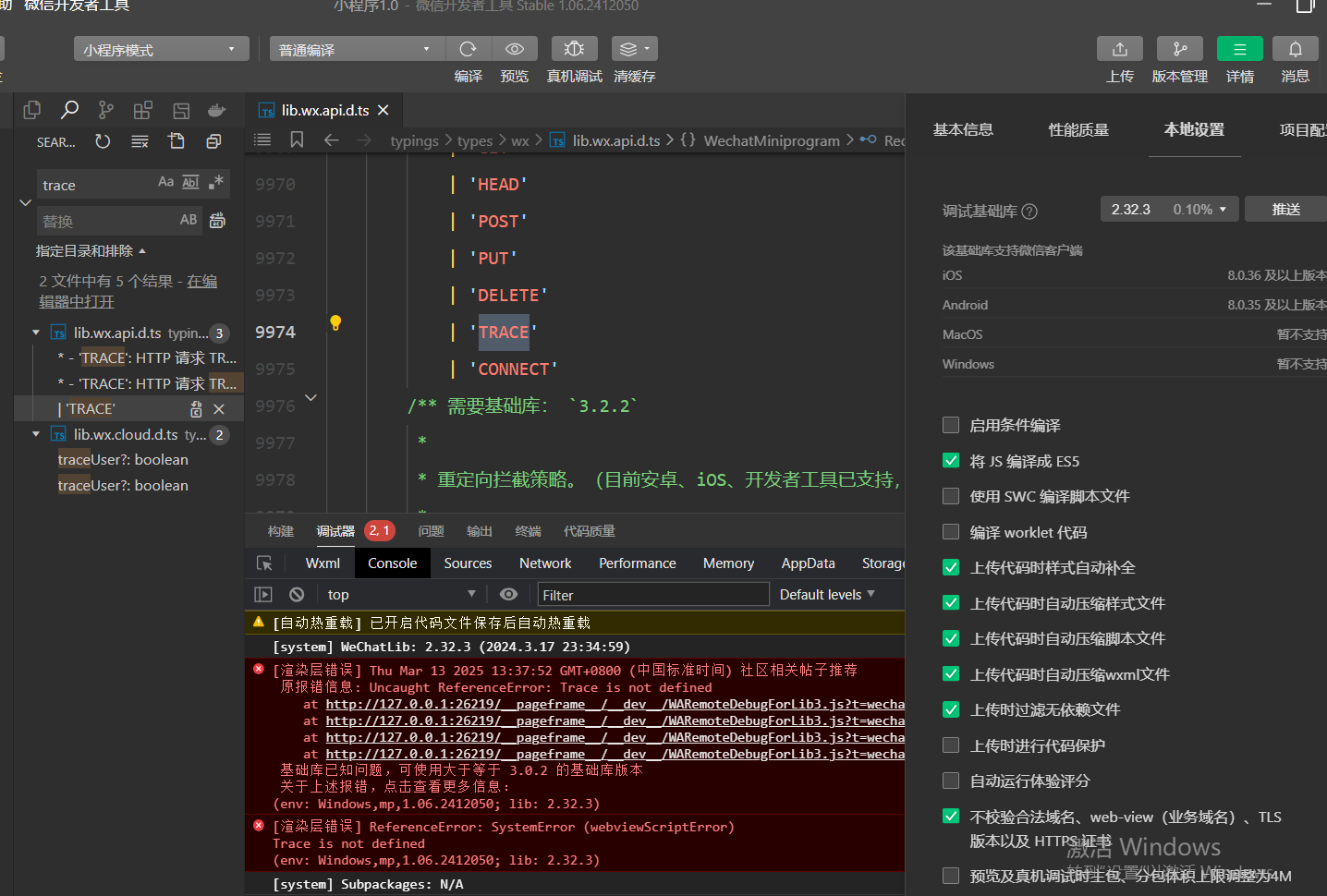Select first traceUser?: boolean result
The image size is (1327, 896).
(x=123, y=459)
